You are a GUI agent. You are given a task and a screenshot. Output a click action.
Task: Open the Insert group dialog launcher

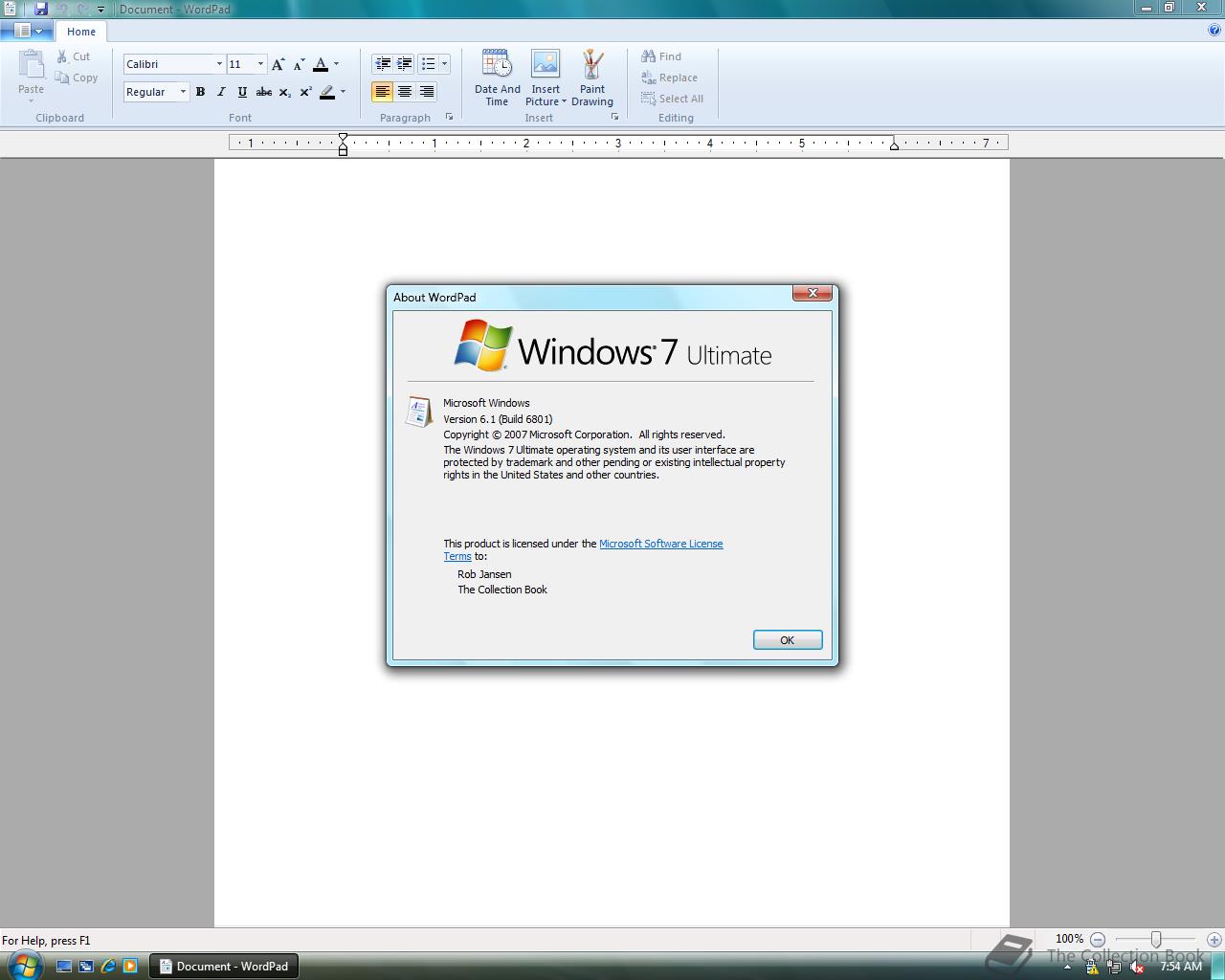tap(614, 117)
